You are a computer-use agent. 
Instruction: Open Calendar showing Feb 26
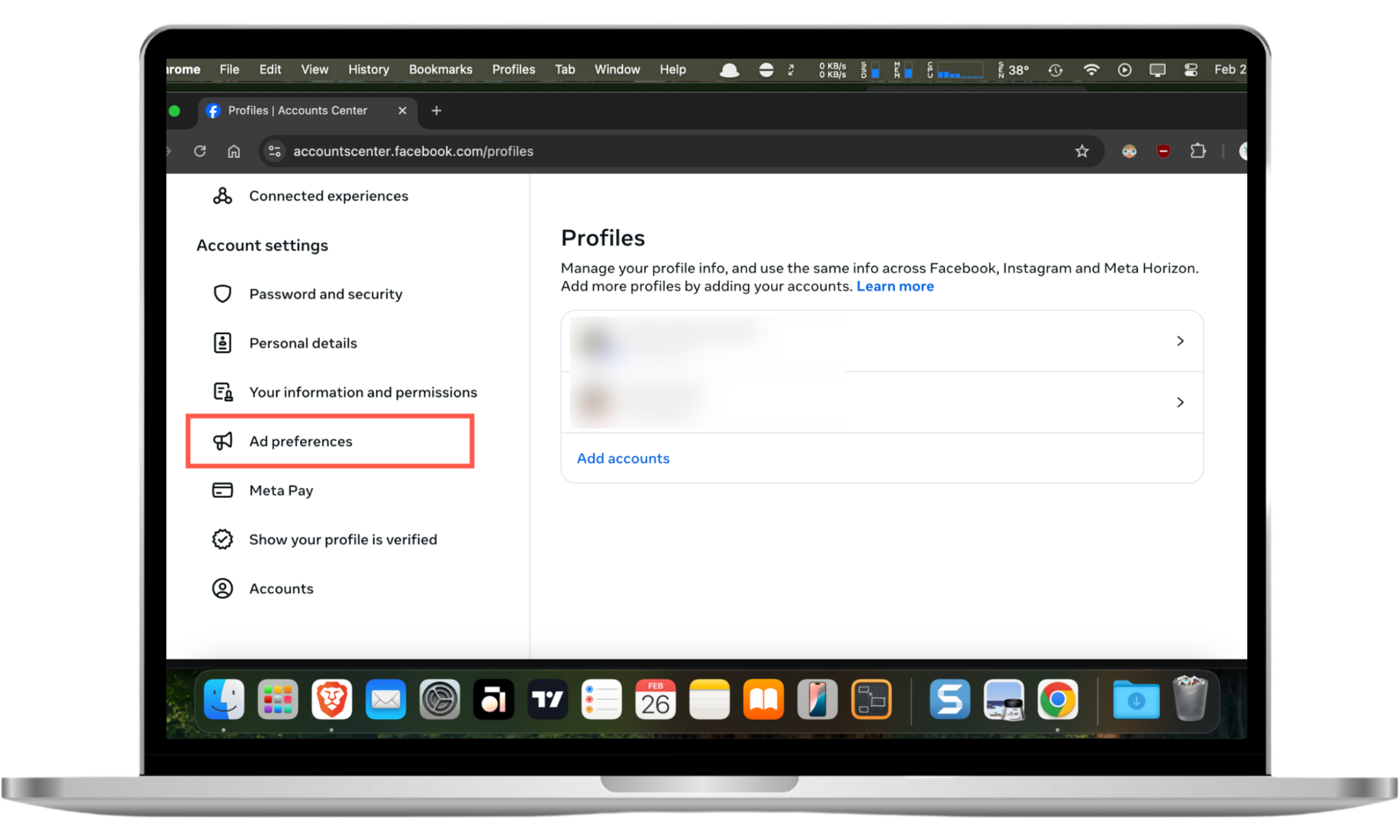(x=655, y=700)
